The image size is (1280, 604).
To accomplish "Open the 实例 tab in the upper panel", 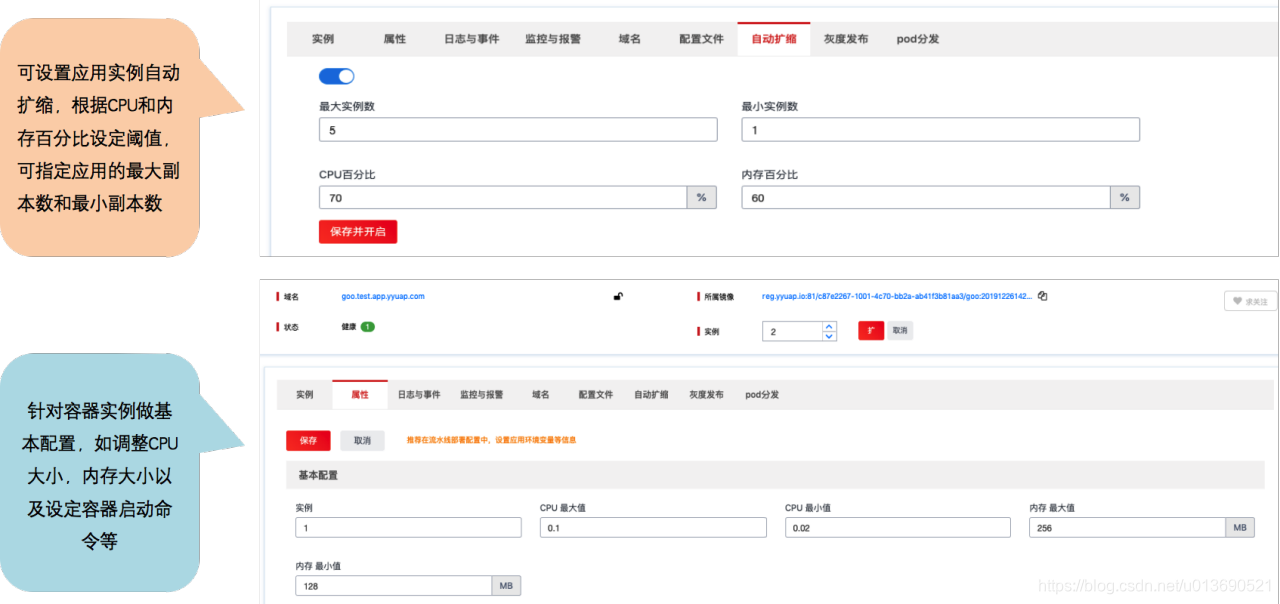I will click(x=323, y=39).
